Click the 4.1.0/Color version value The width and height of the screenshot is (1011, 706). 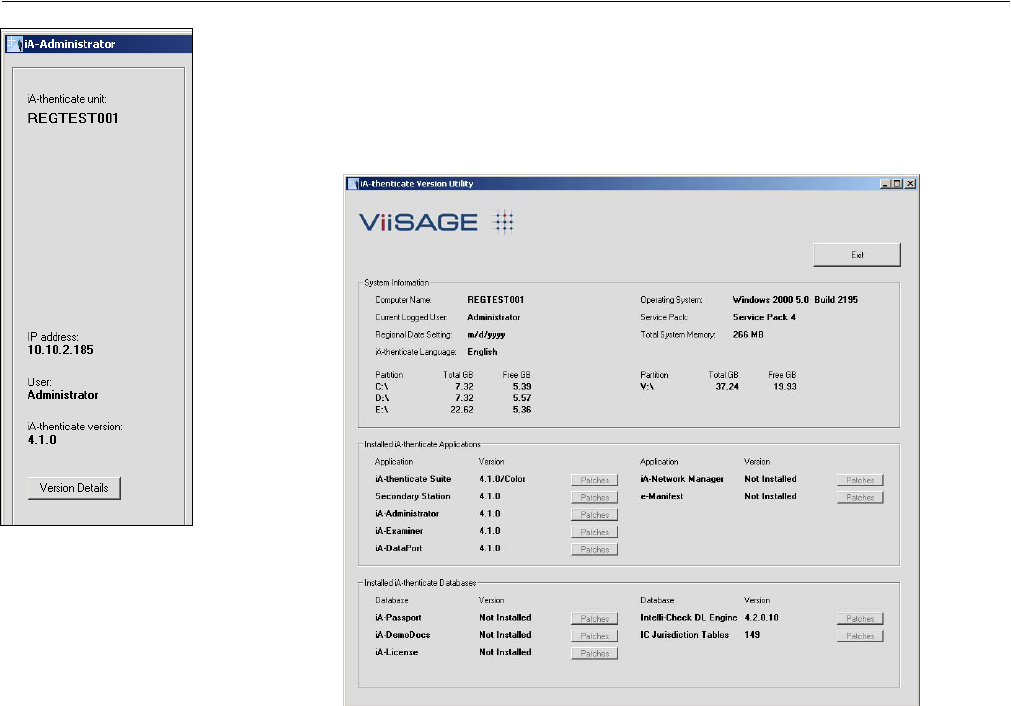click(502, 479)
